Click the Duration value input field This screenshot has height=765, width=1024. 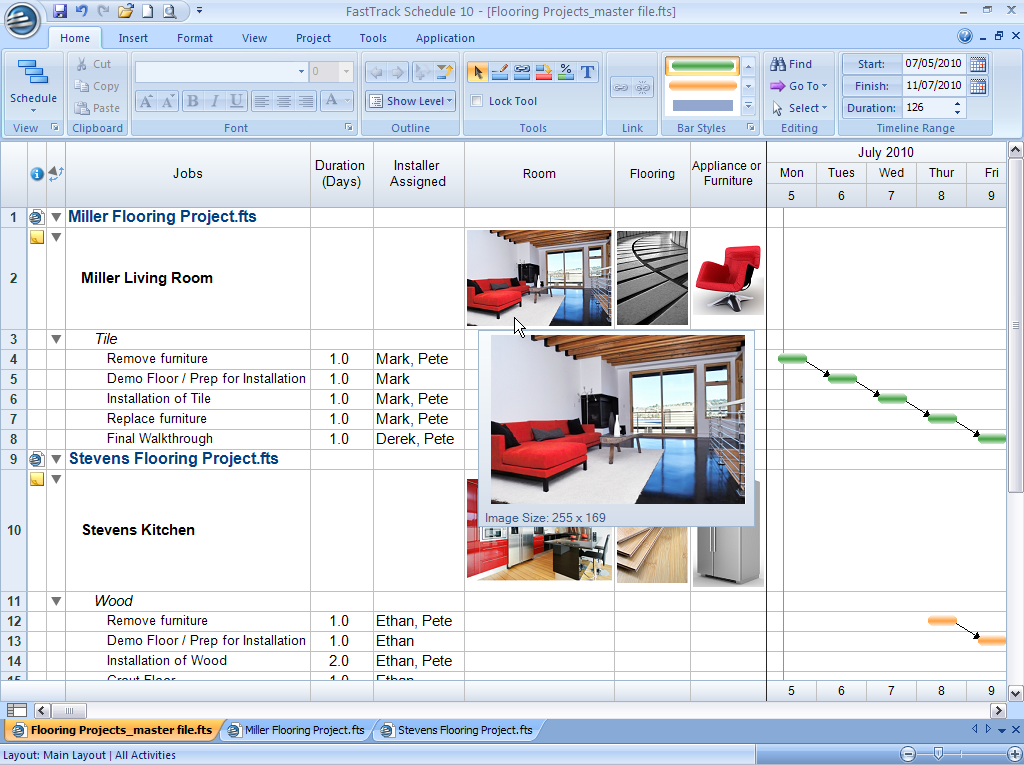point(926,108)
